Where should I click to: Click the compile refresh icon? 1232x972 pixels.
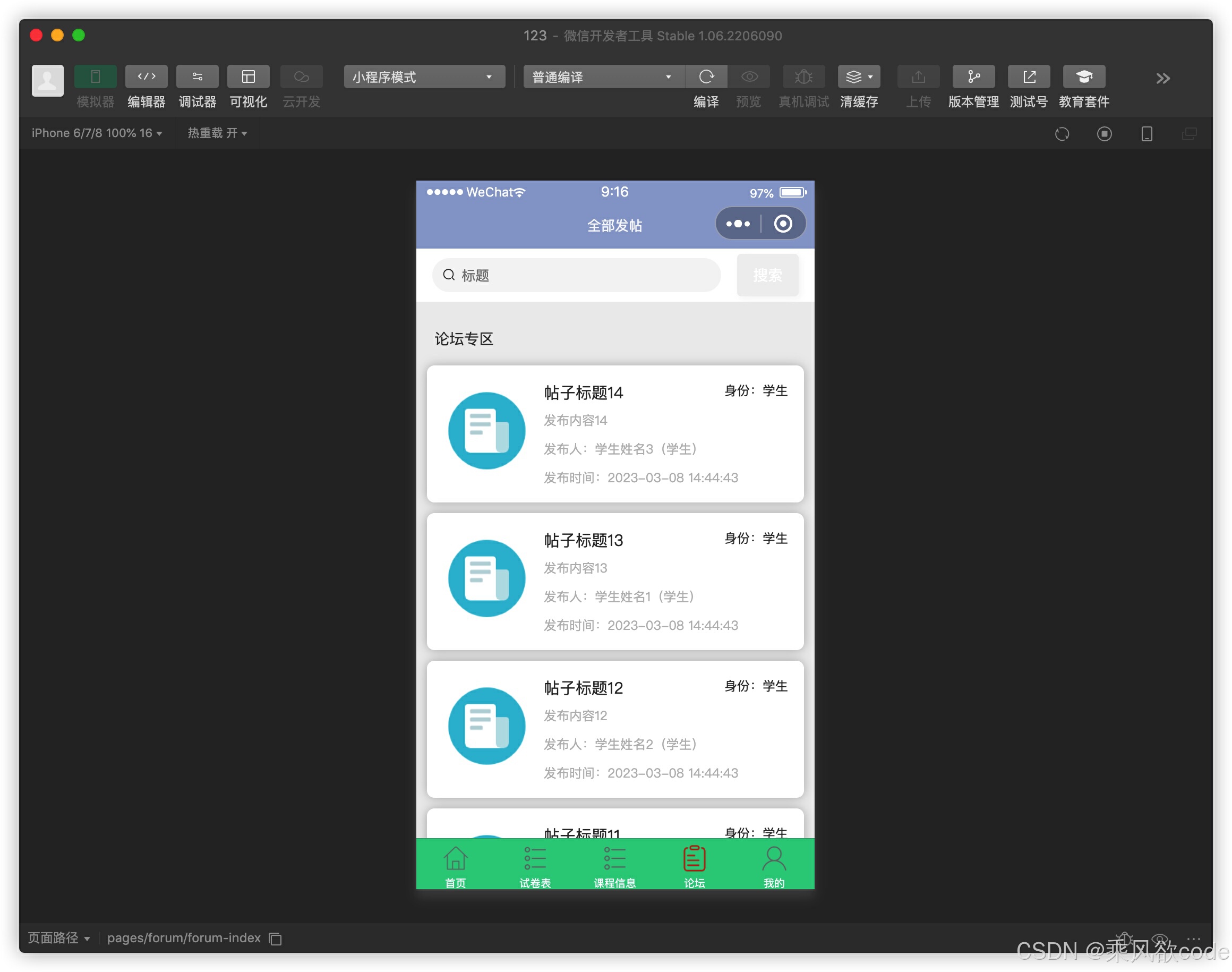click(x=706, y=77)
